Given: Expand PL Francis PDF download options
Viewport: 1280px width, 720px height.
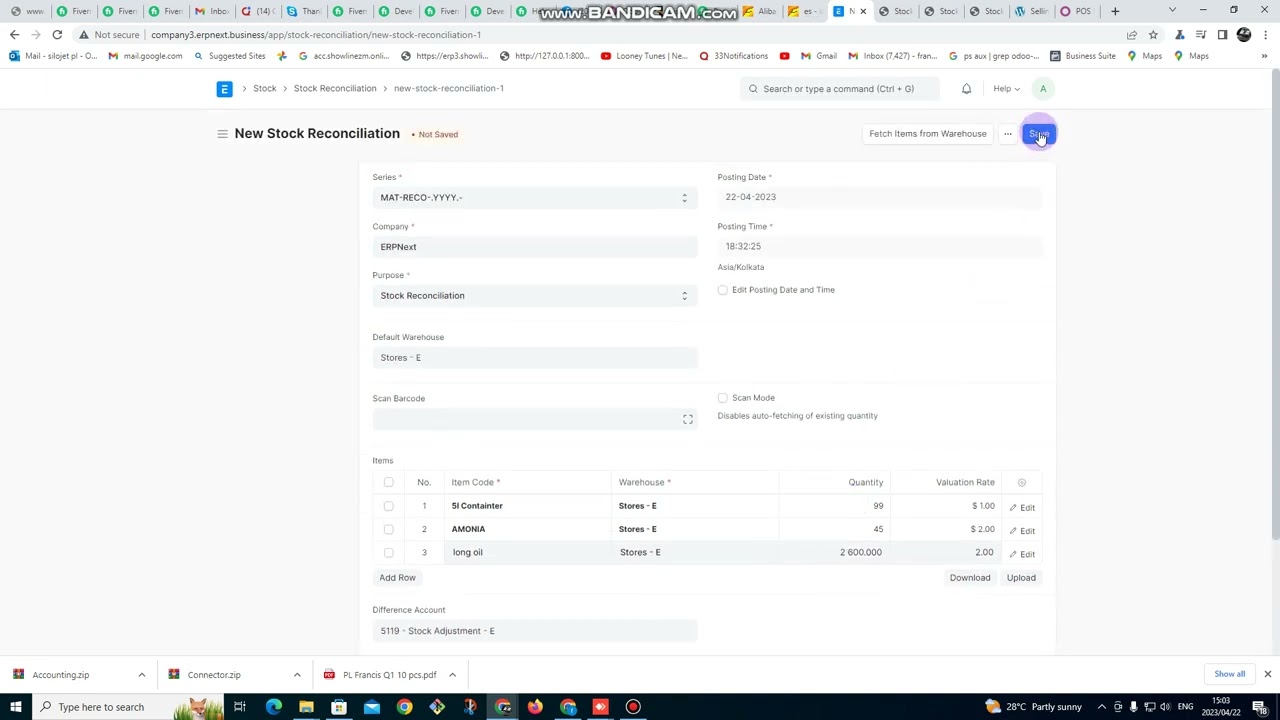Looking at the screenshot, I should point(452,675).
